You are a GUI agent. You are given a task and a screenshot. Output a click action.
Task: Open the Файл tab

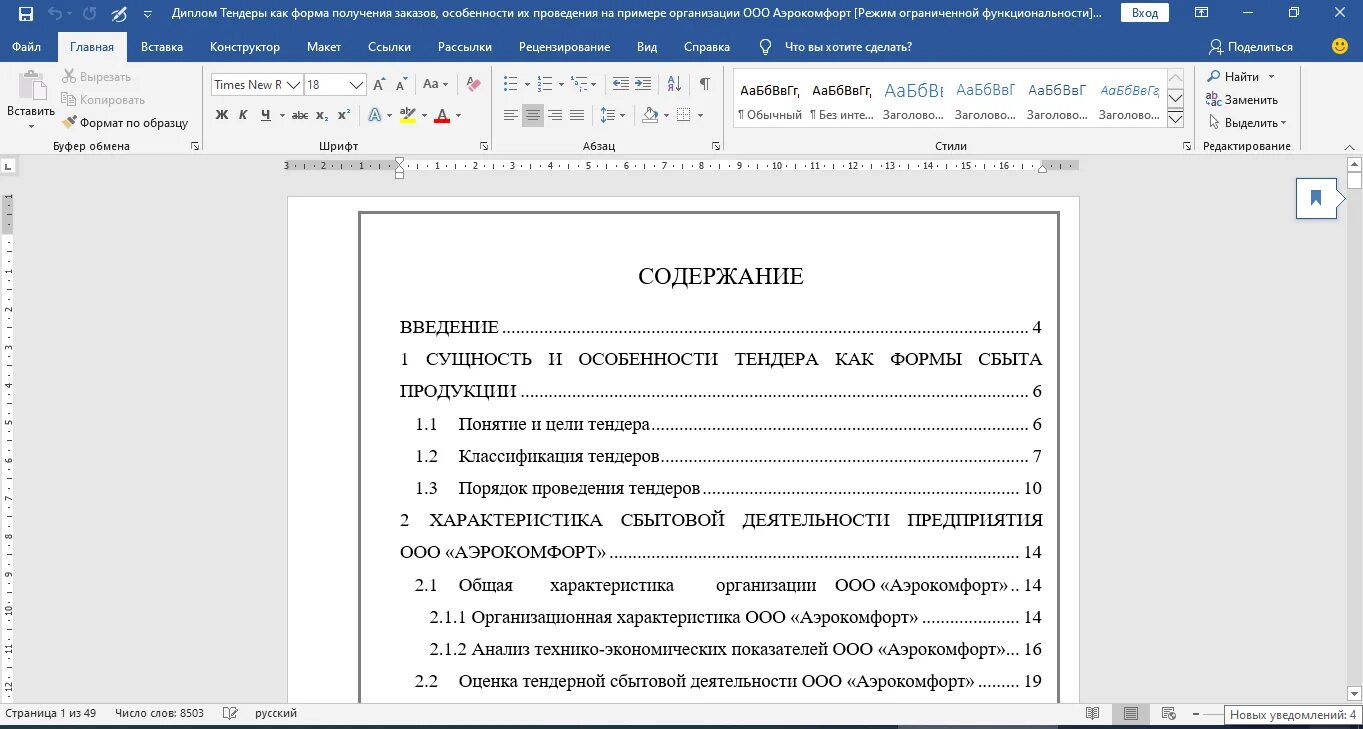pos(27,47)
